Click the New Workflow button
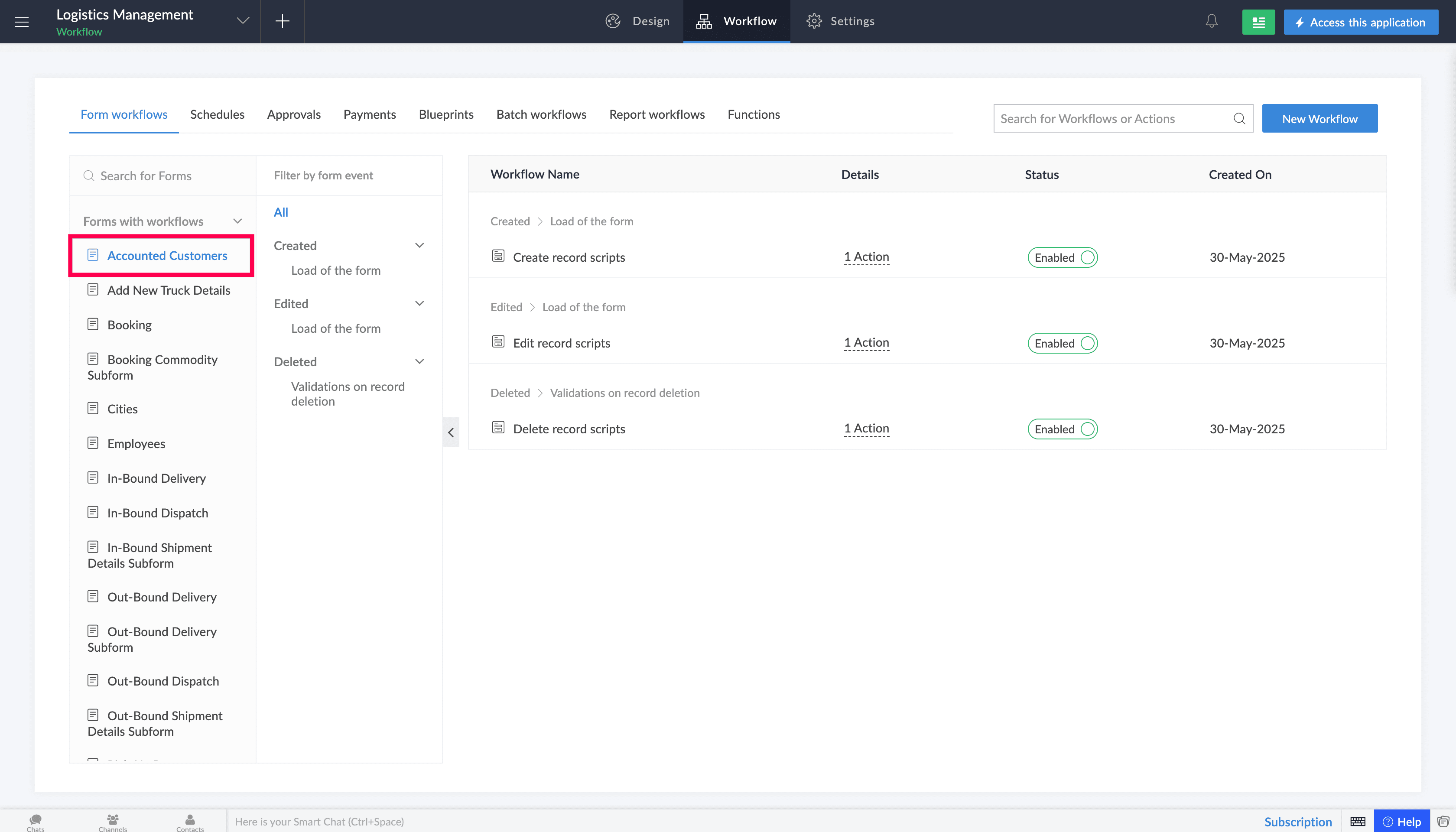Image resolution: width=1456 pixels, height=832 pixels. 1319,118
